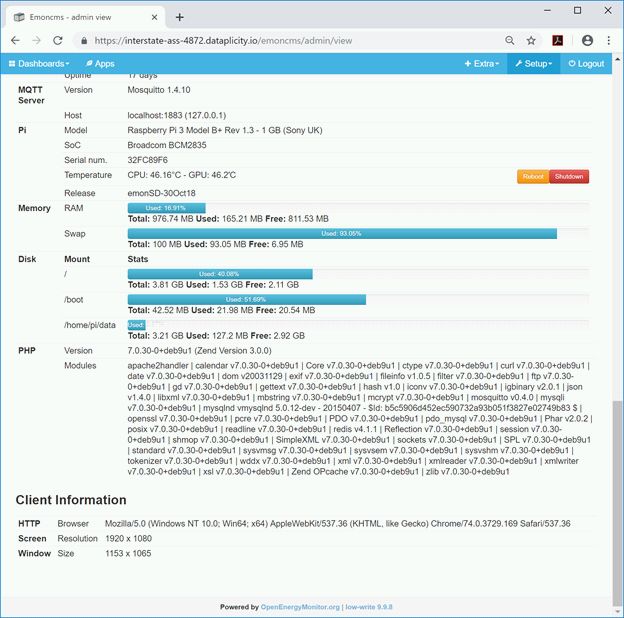Image resolution: width=624 pixels, height=618 pixels.
Task: Expand the Setup dropdown
Action: [x=534, y=64]
